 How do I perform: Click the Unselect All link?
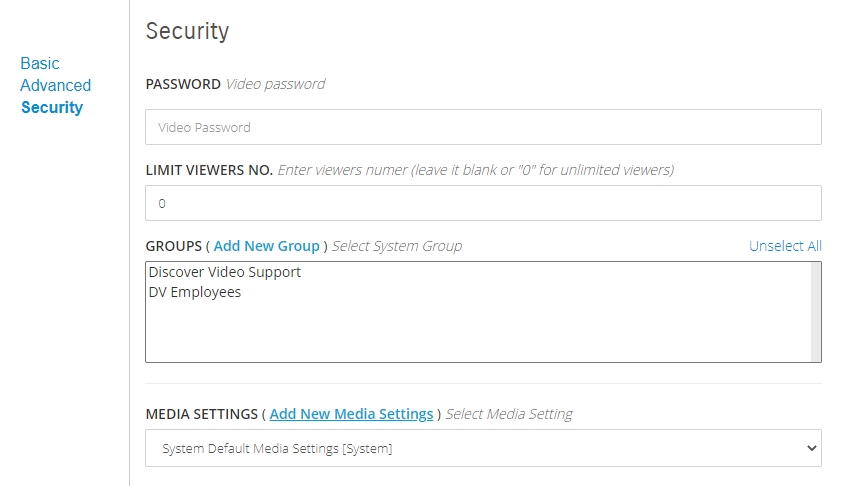click(x=785, y=246)
